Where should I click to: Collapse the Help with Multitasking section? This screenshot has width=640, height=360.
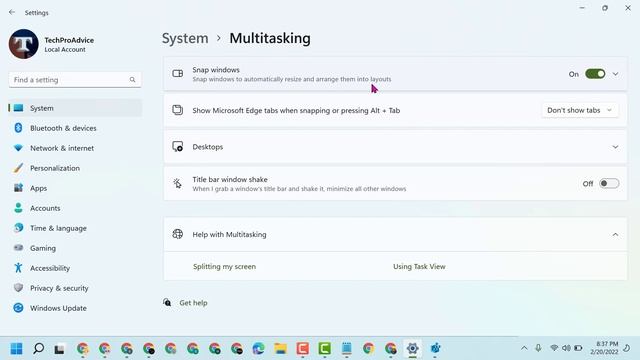point(615,235)
